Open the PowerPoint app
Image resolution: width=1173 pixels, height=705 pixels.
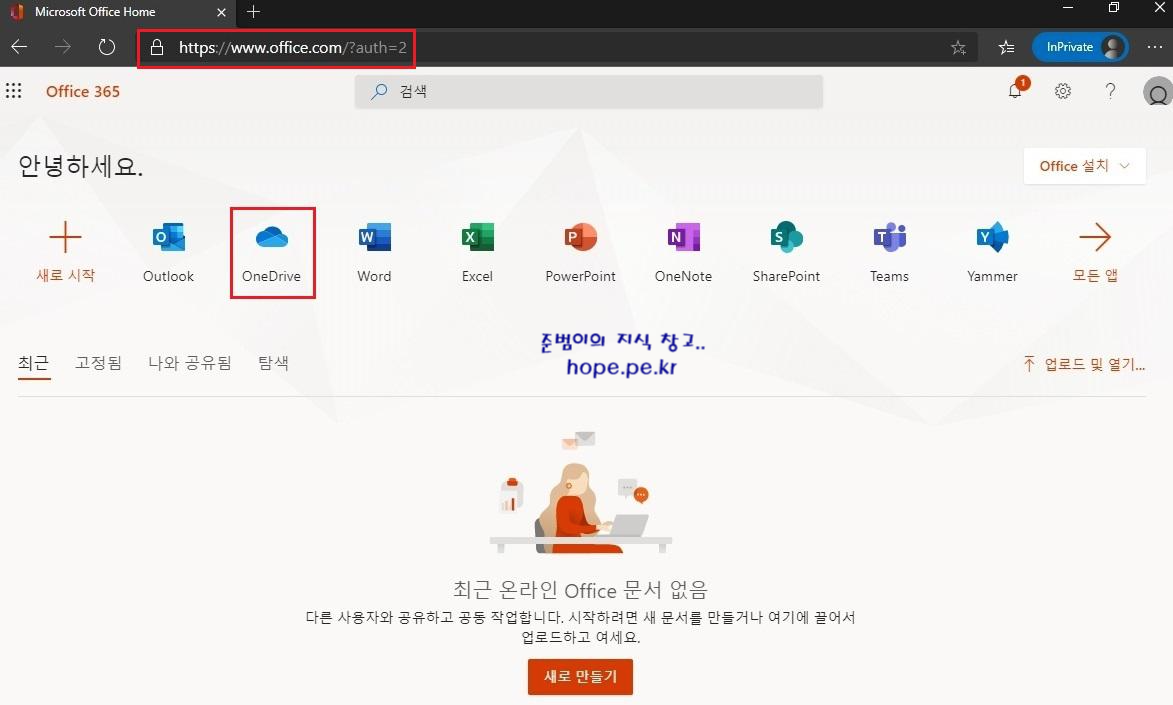pos(581,252)
